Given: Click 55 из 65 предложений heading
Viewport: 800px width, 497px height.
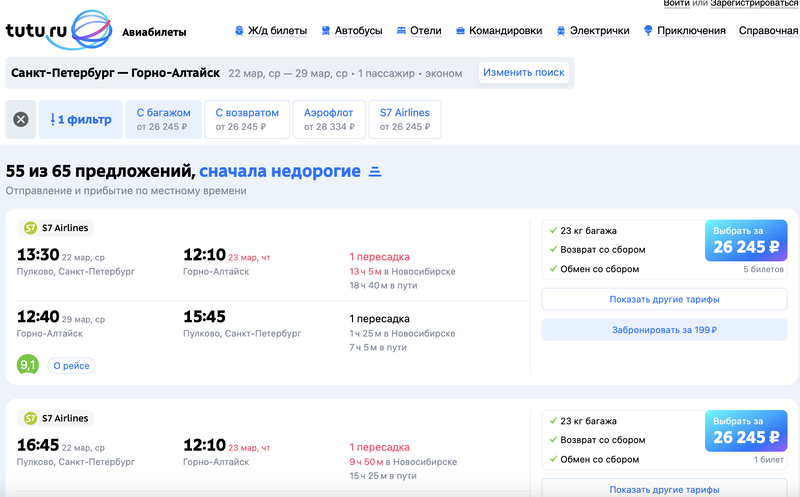Looking at the screenshot, I should (101, 171).
